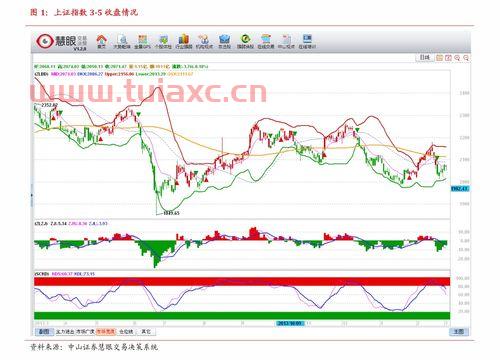The image size is (500, 360).
Task: Open the 首页 home house icon
Action: click(x=102, y=42)
